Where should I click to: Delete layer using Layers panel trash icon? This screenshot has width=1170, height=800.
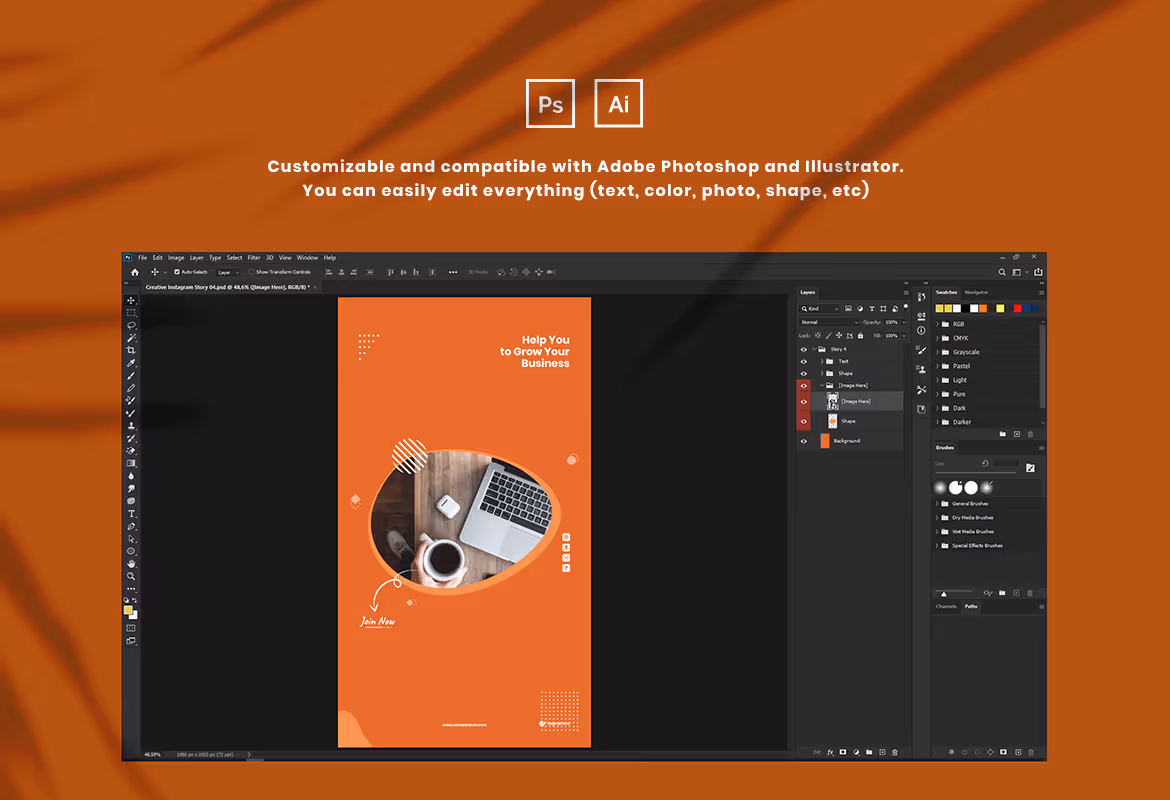coord(895,752)
